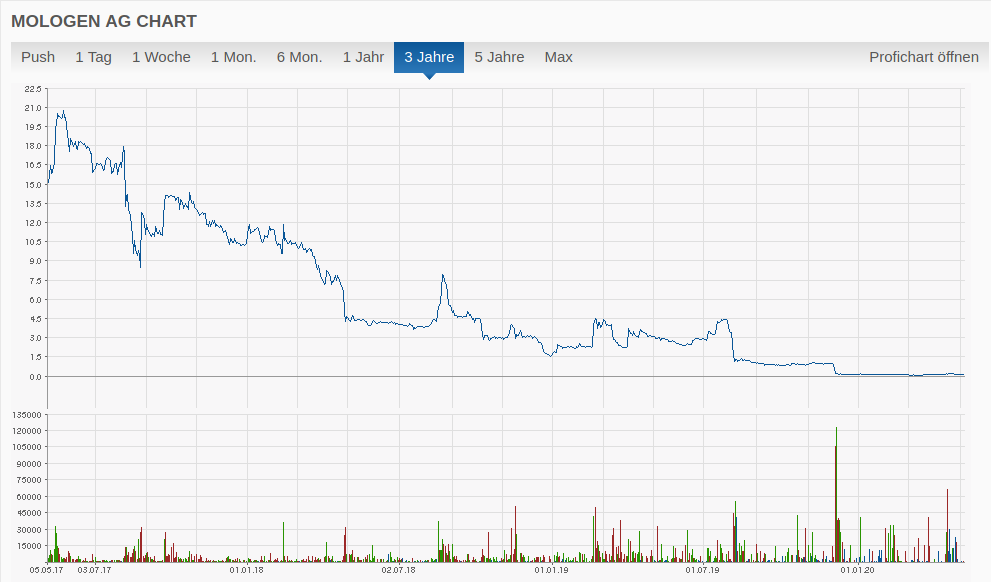Click the 02.07.18 date axis marker
The image size is (991, 582).
[398, 571]
